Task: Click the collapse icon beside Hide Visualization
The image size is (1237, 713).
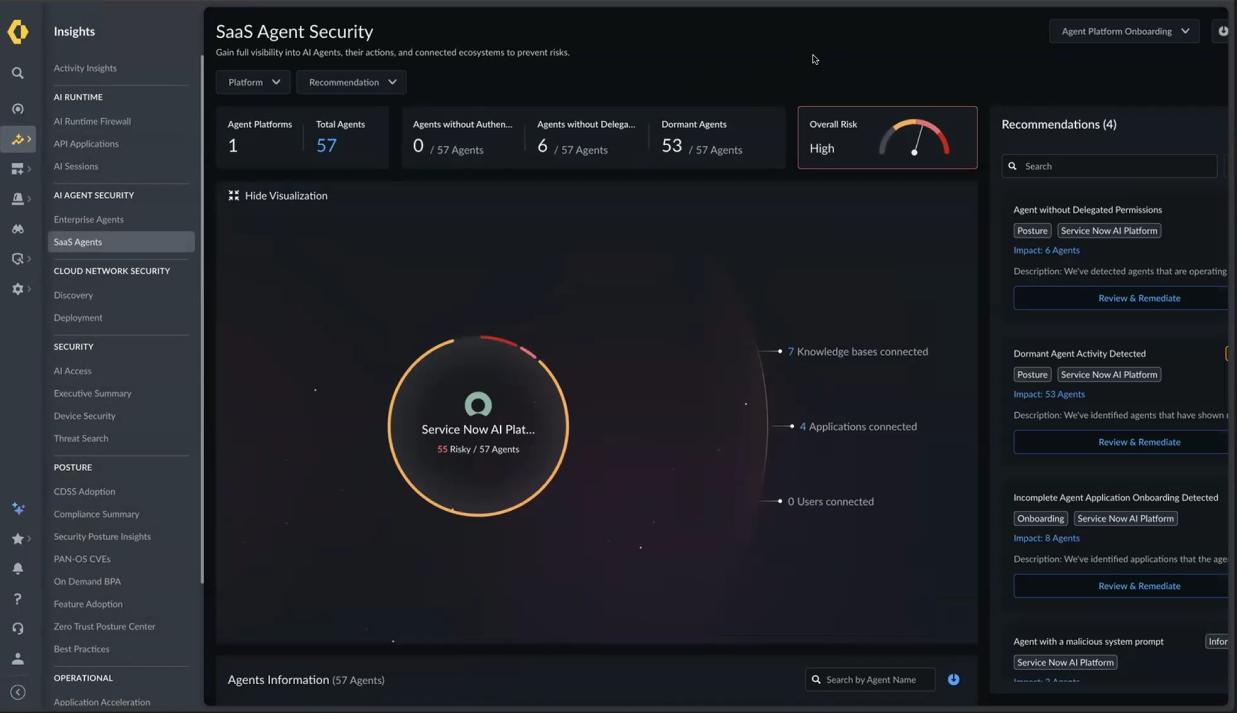Action: pos(234,196)
